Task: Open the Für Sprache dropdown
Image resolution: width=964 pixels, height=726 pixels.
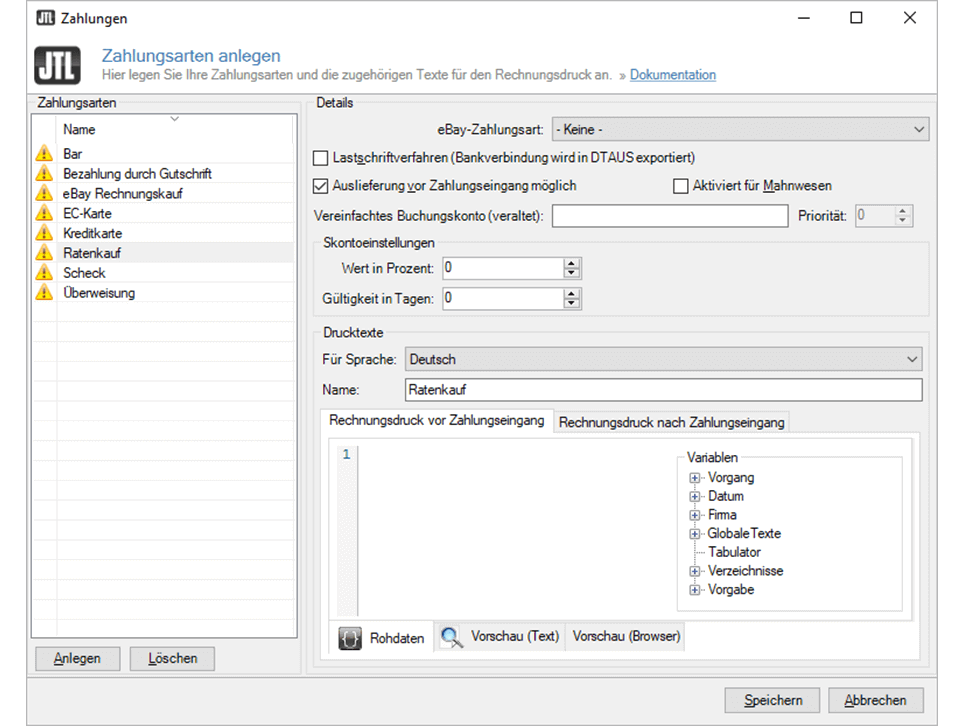Action: [x=663, y=360]
